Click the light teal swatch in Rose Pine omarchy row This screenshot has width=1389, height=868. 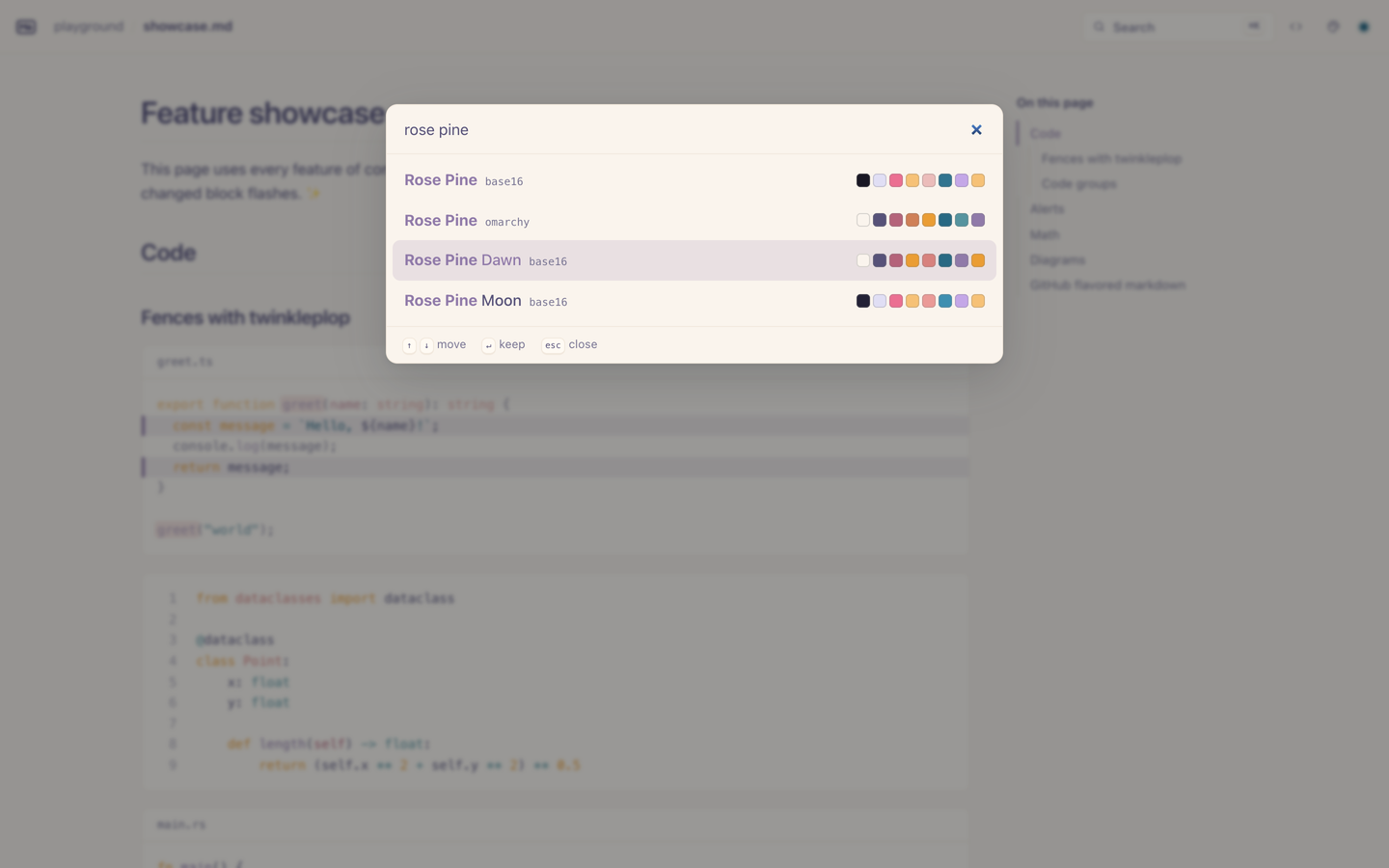click(962, 220)
